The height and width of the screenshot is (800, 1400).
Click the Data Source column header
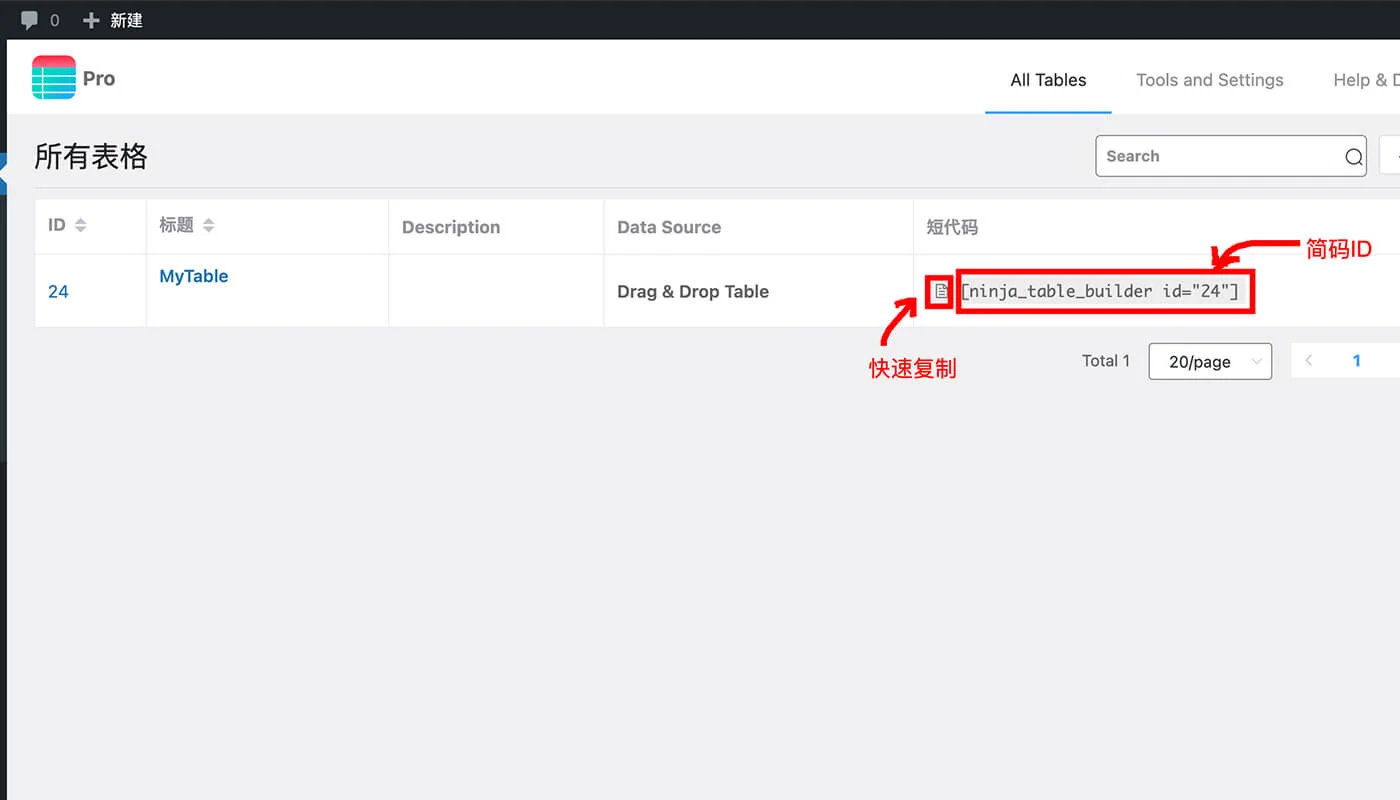(x=669, y=227)
